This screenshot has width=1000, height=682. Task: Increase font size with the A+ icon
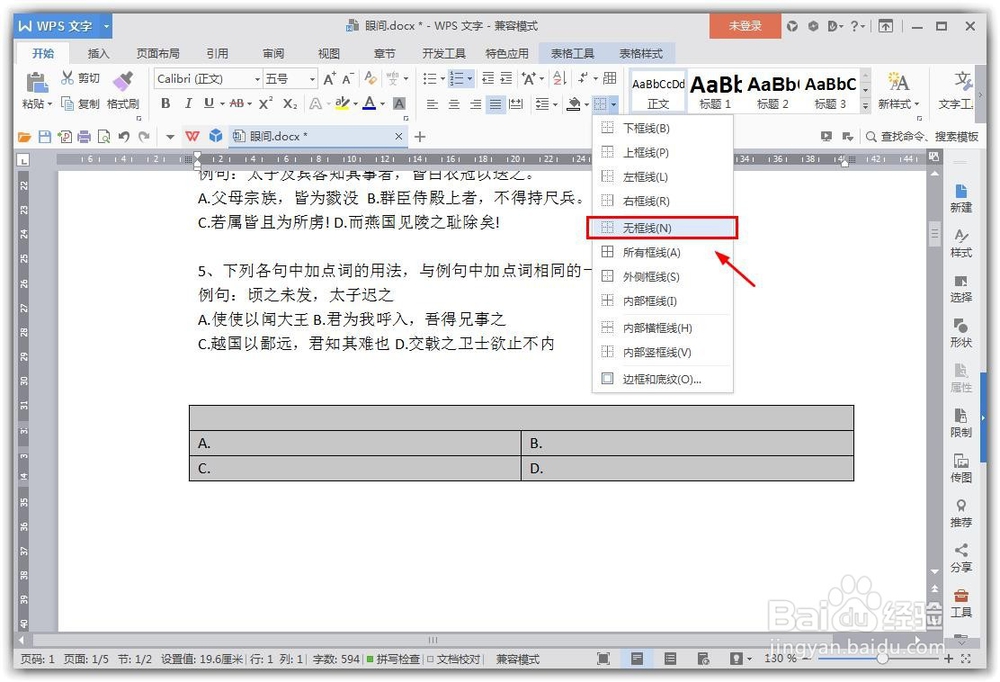329,78
